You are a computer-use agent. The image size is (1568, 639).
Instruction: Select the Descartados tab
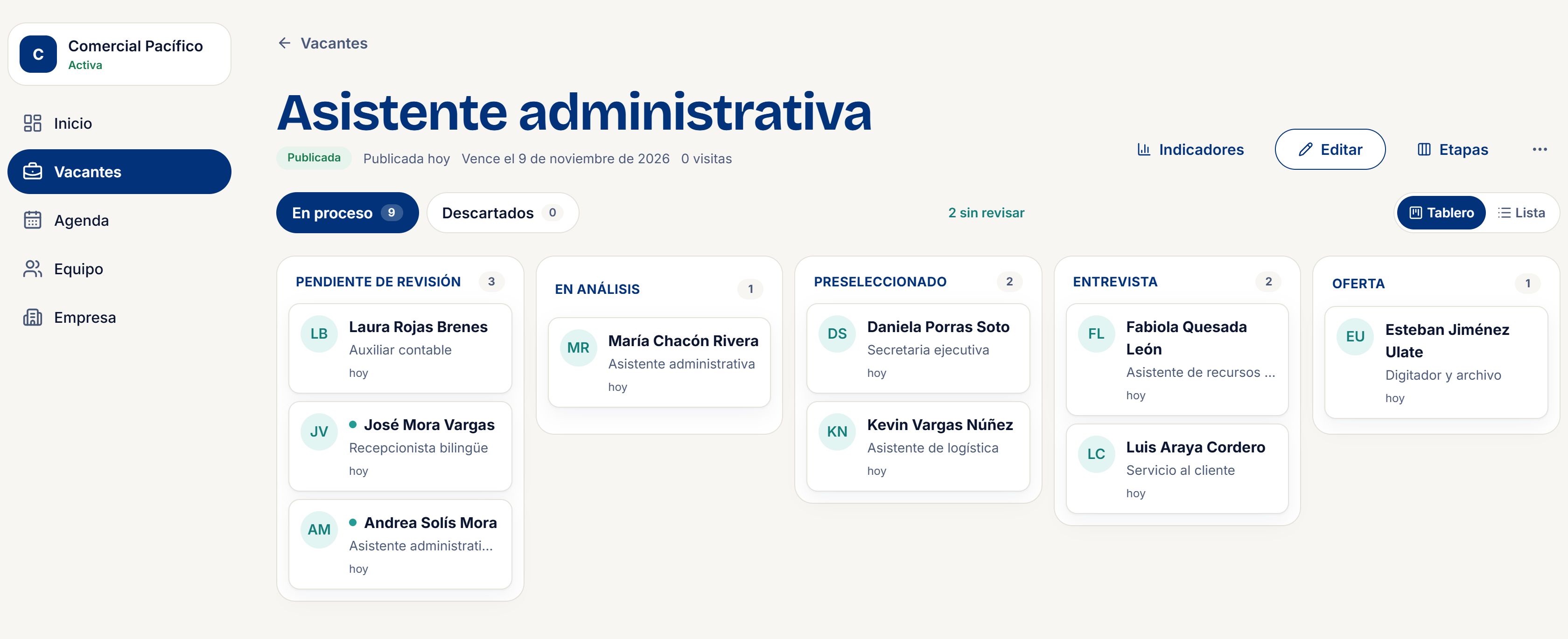(x=502, y=212)
